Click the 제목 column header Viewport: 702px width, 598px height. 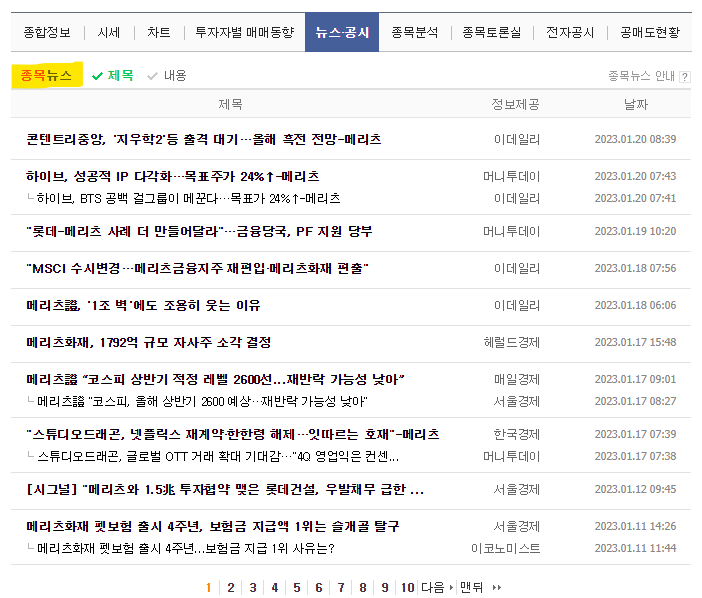230,105
